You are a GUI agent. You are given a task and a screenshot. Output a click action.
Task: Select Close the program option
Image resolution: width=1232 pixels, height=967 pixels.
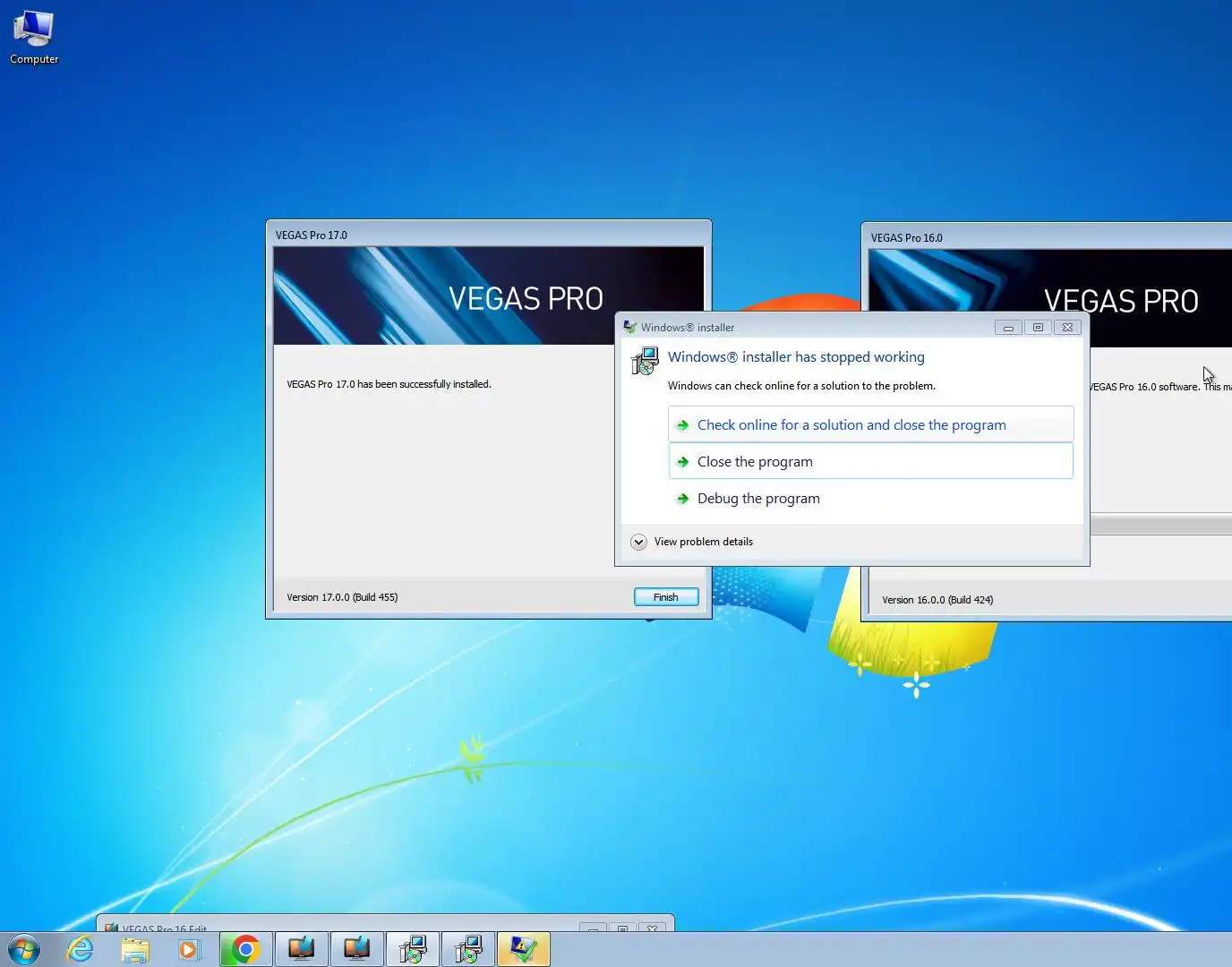870,461
